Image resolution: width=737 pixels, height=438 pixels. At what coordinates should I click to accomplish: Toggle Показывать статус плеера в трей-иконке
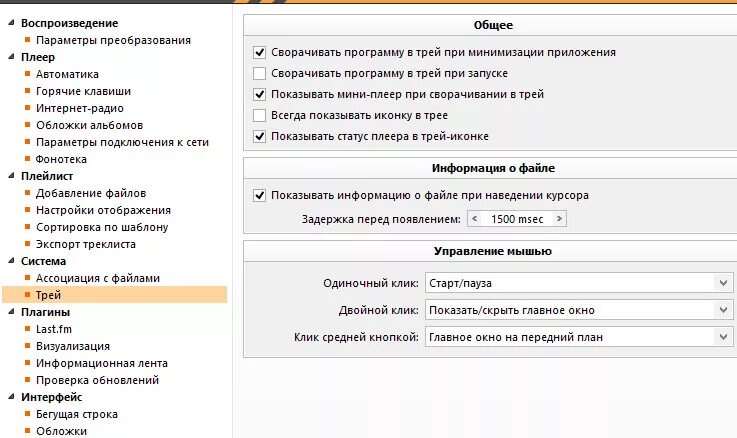click(259, 136)
